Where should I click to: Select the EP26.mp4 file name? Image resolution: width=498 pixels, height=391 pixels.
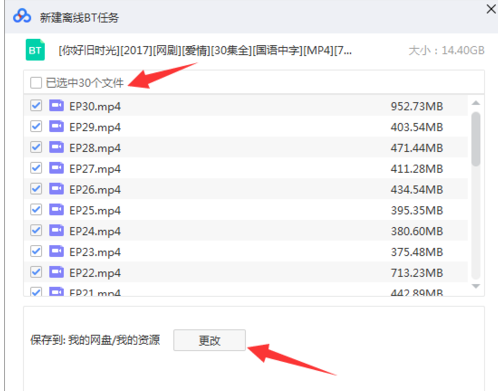pyautogui.click(x=95, y=190)
